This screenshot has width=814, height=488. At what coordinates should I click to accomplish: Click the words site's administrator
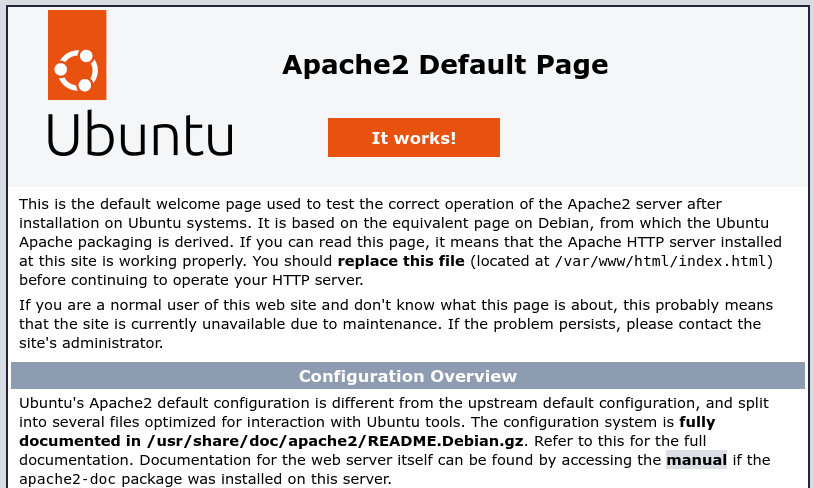point(91,343)
